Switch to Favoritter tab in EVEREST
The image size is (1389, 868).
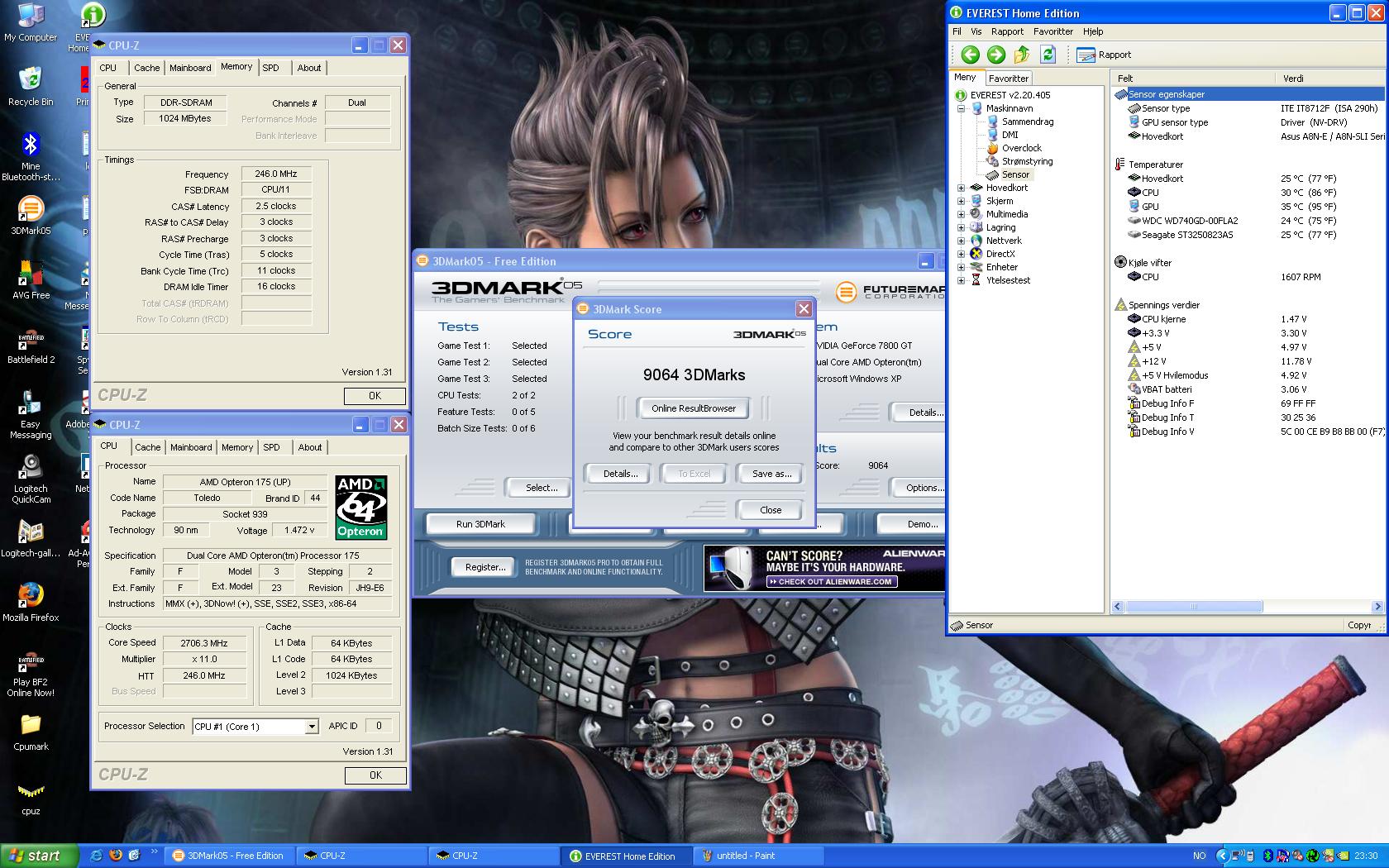(1009, 79)
